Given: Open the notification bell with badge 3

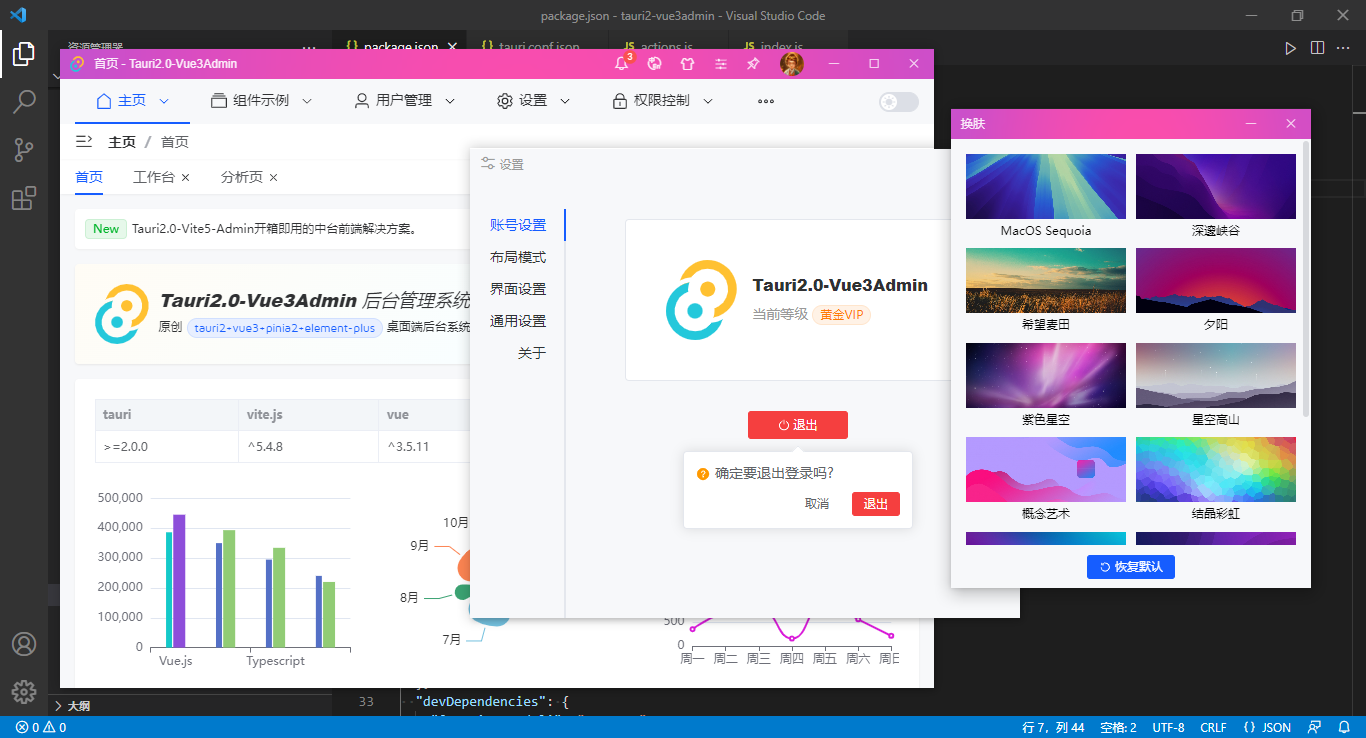Looking at the screenshot, I should click(x=621, y=63).
